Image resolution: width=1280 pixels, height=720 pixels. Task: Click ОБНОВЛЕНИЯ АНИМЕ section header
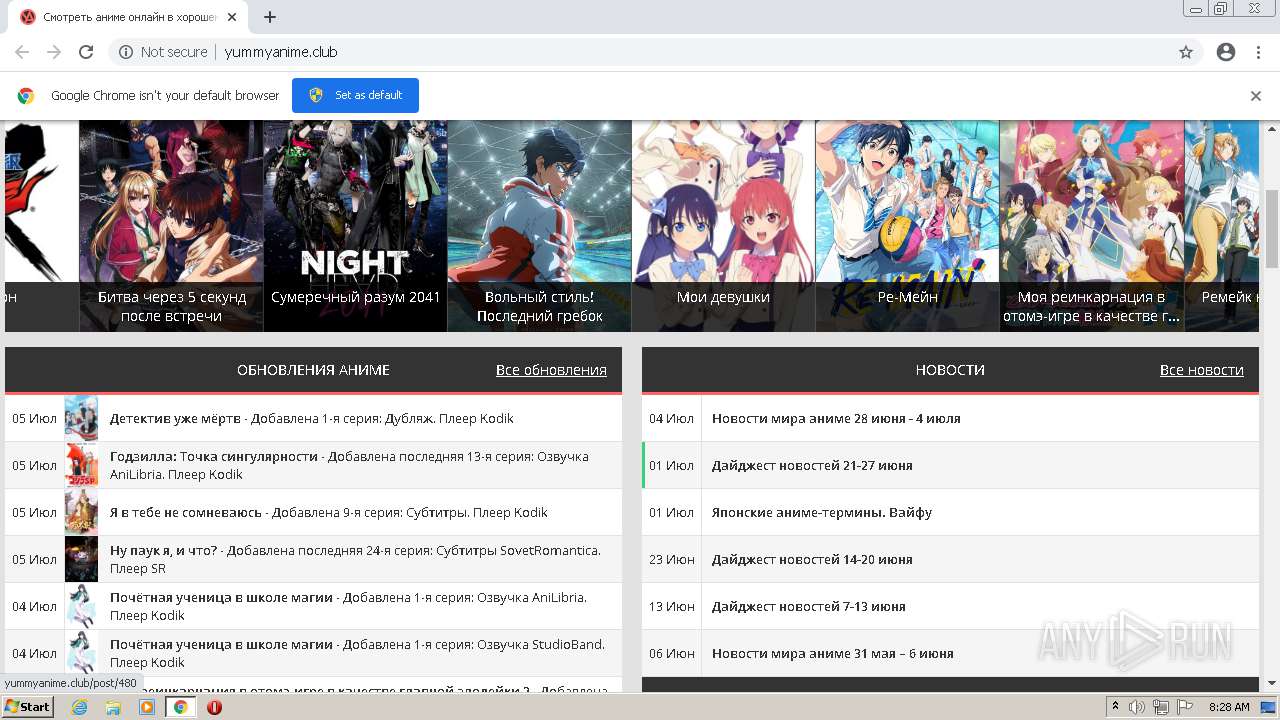tap(313, 370)
